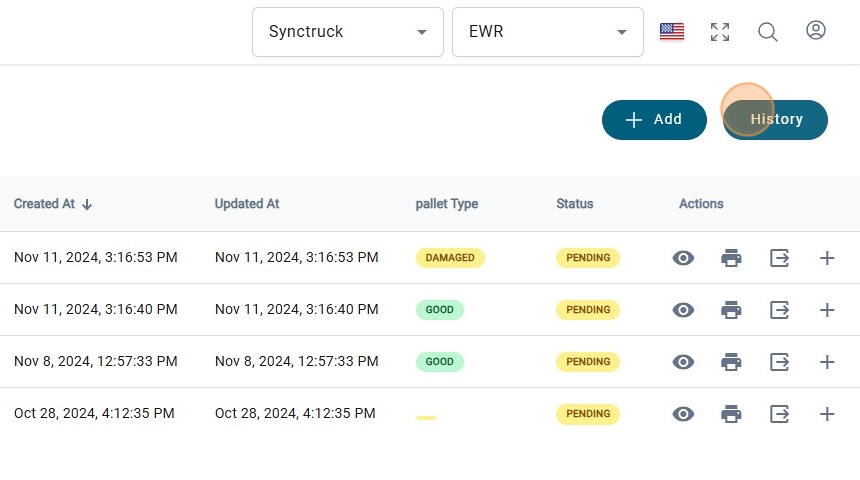
Task: Expand the EWR location dropdown
Action: (547, 32)
